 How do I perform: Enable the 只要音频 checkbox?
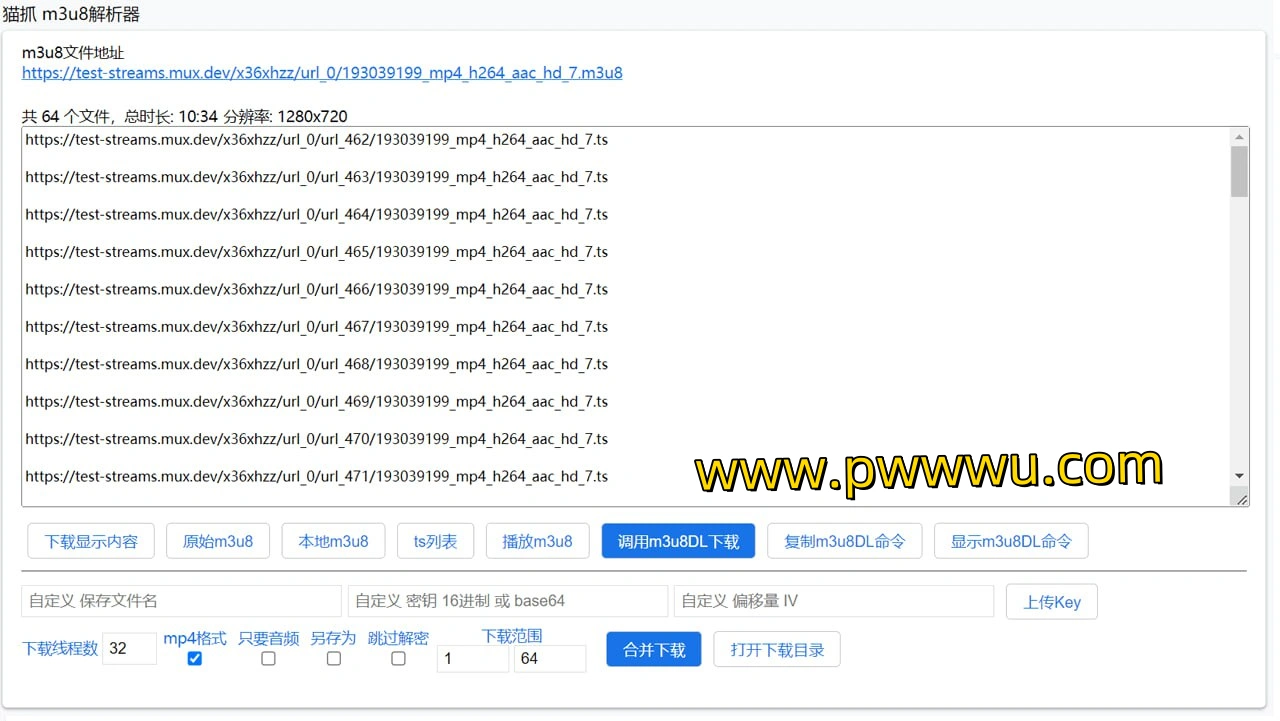pos(268,658)
